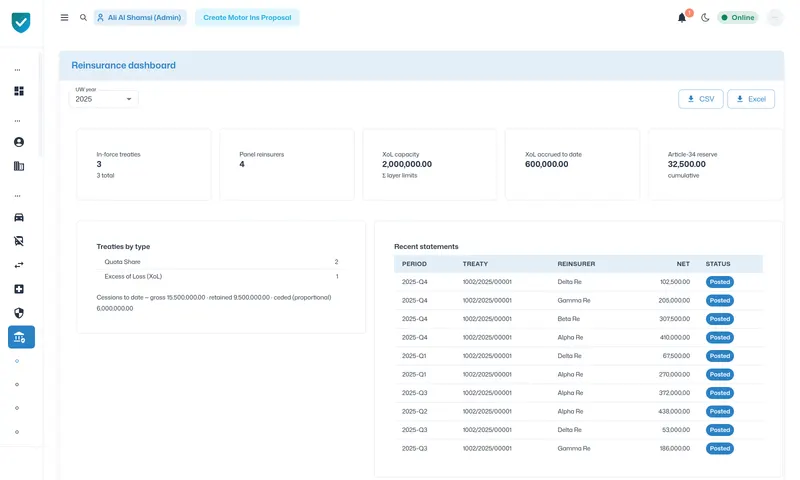Open the dashboard grid icon in the sidebar
Screen dimensions: 800x480
(x=19, y=91)
